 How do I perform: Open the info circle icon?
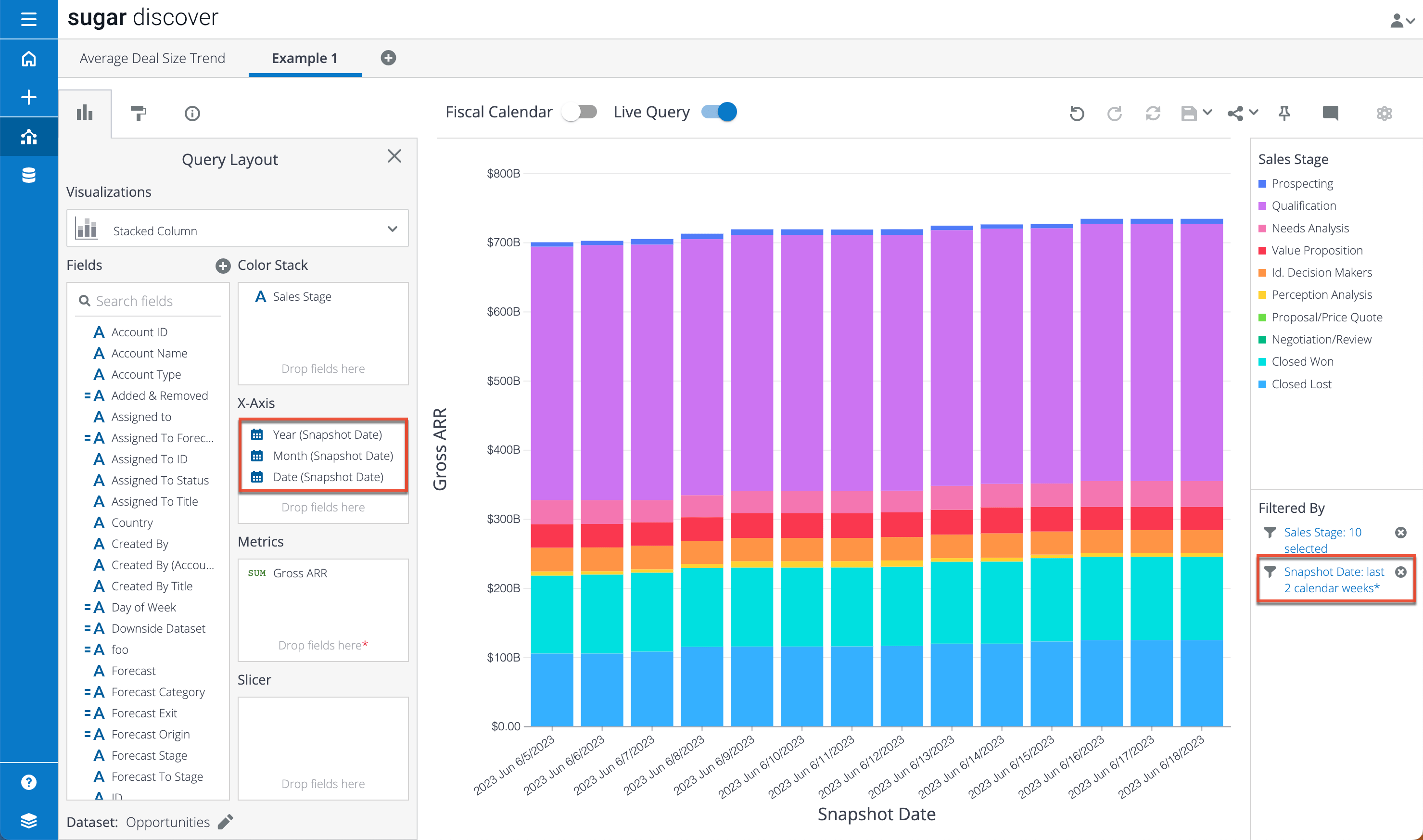pyautogui.click(x=192, y=114)
